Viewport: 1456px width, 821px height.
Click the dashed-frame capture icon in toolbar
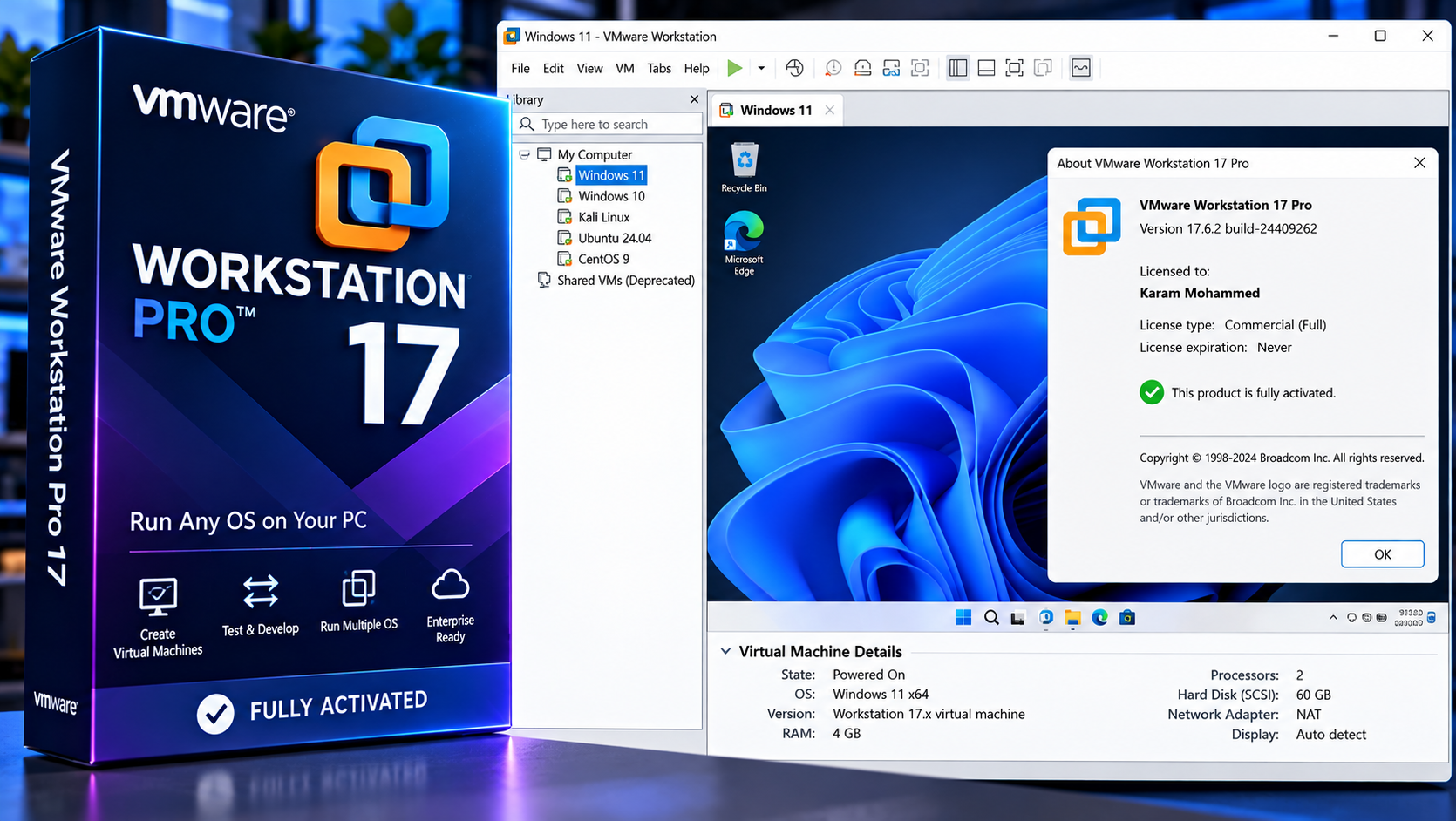tap(920, 68)
